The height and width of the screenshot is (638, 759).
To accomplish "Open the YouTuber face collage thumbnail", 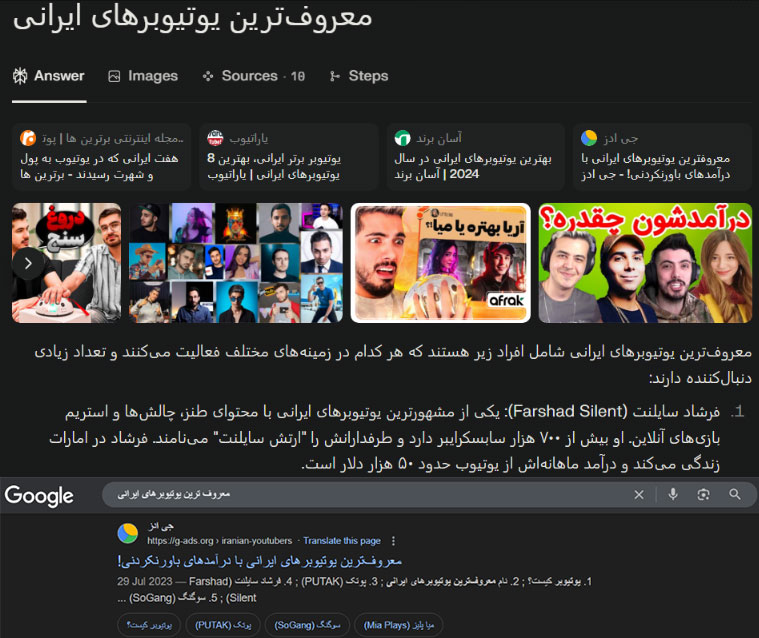I will tap(236, 263).
